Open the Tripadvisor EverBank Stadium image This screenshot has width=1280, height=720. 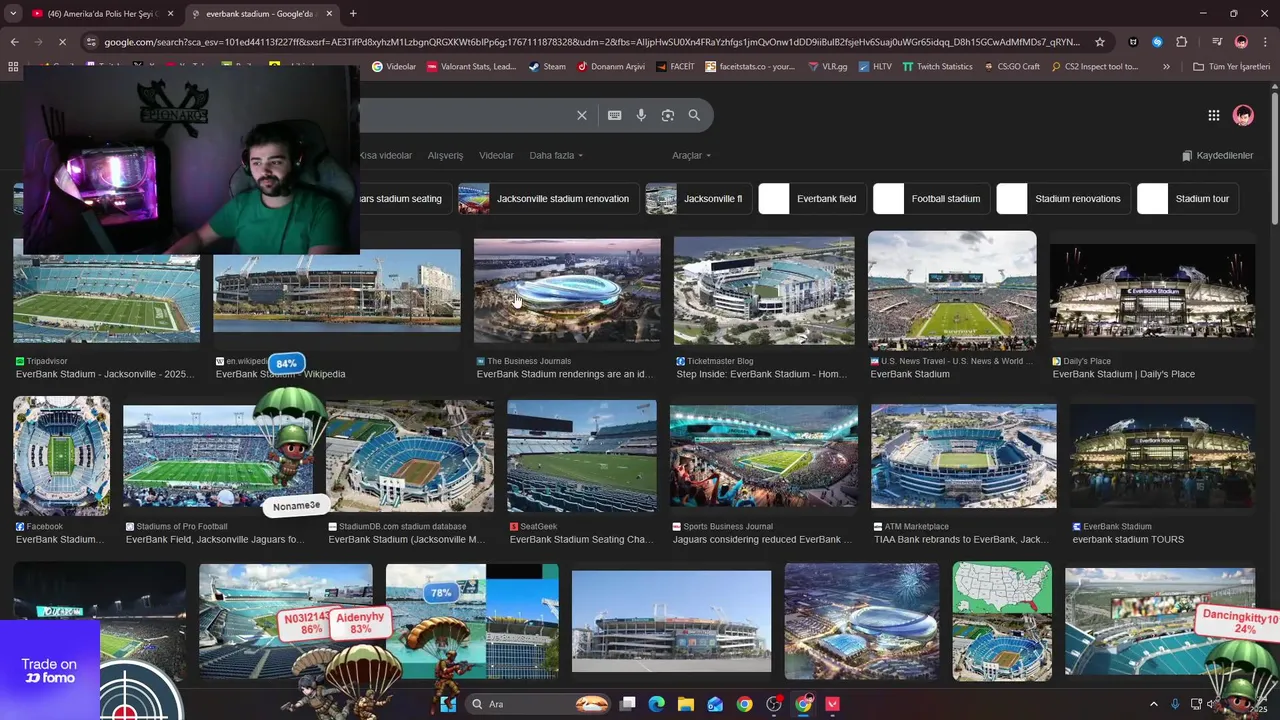106,298
